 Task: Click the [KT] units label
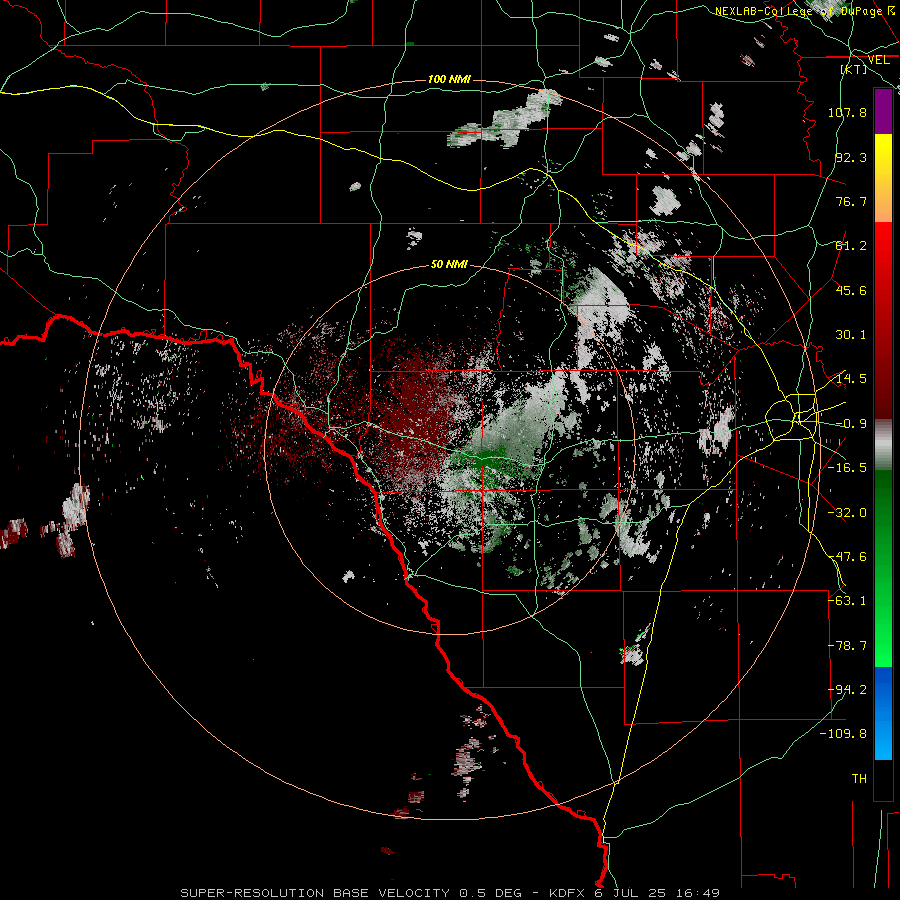854,69
